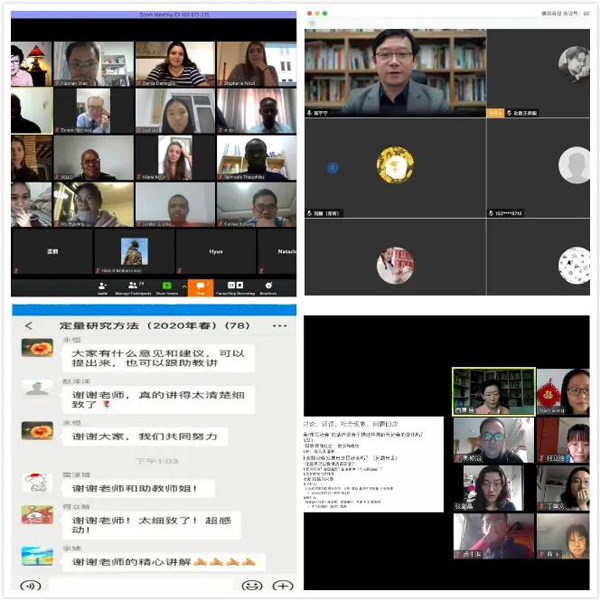Screen dimensions: 600x601
Task: Open the Reactions icon in Zoom toolbar
Action: [268, 286]
